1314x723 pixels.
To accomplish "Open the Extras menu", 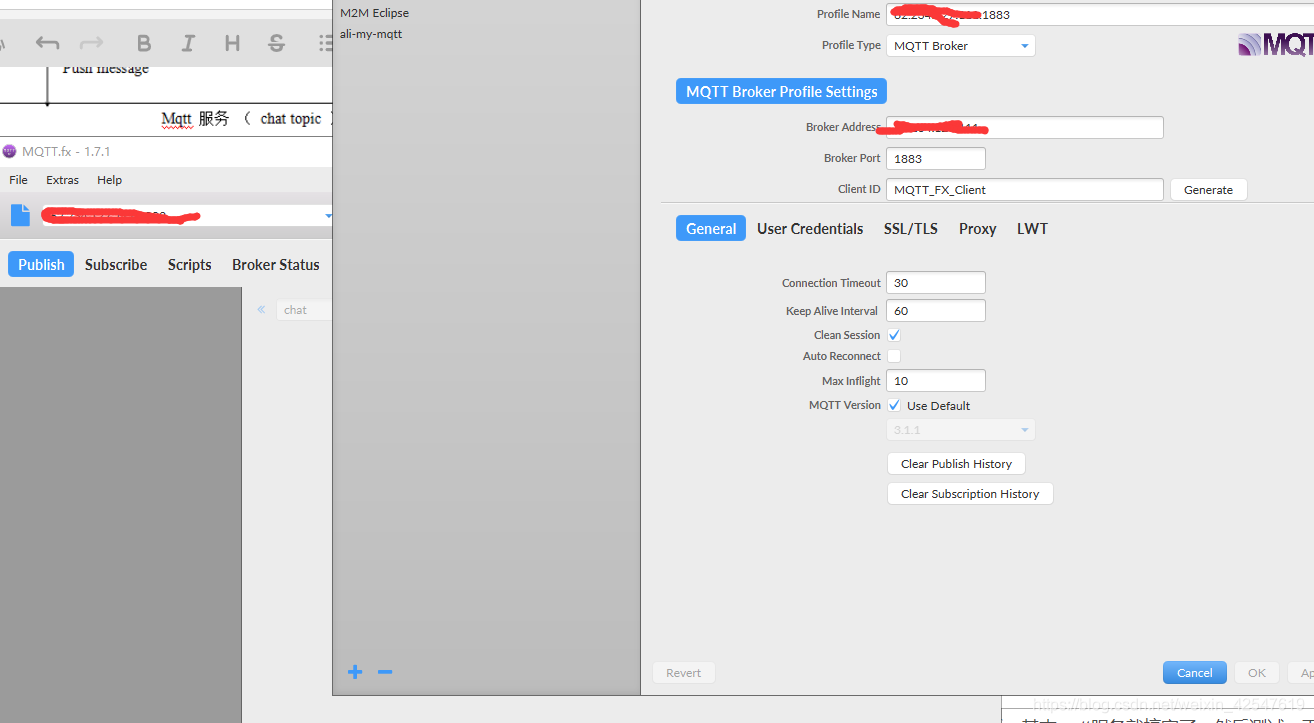I will (62, 180).
